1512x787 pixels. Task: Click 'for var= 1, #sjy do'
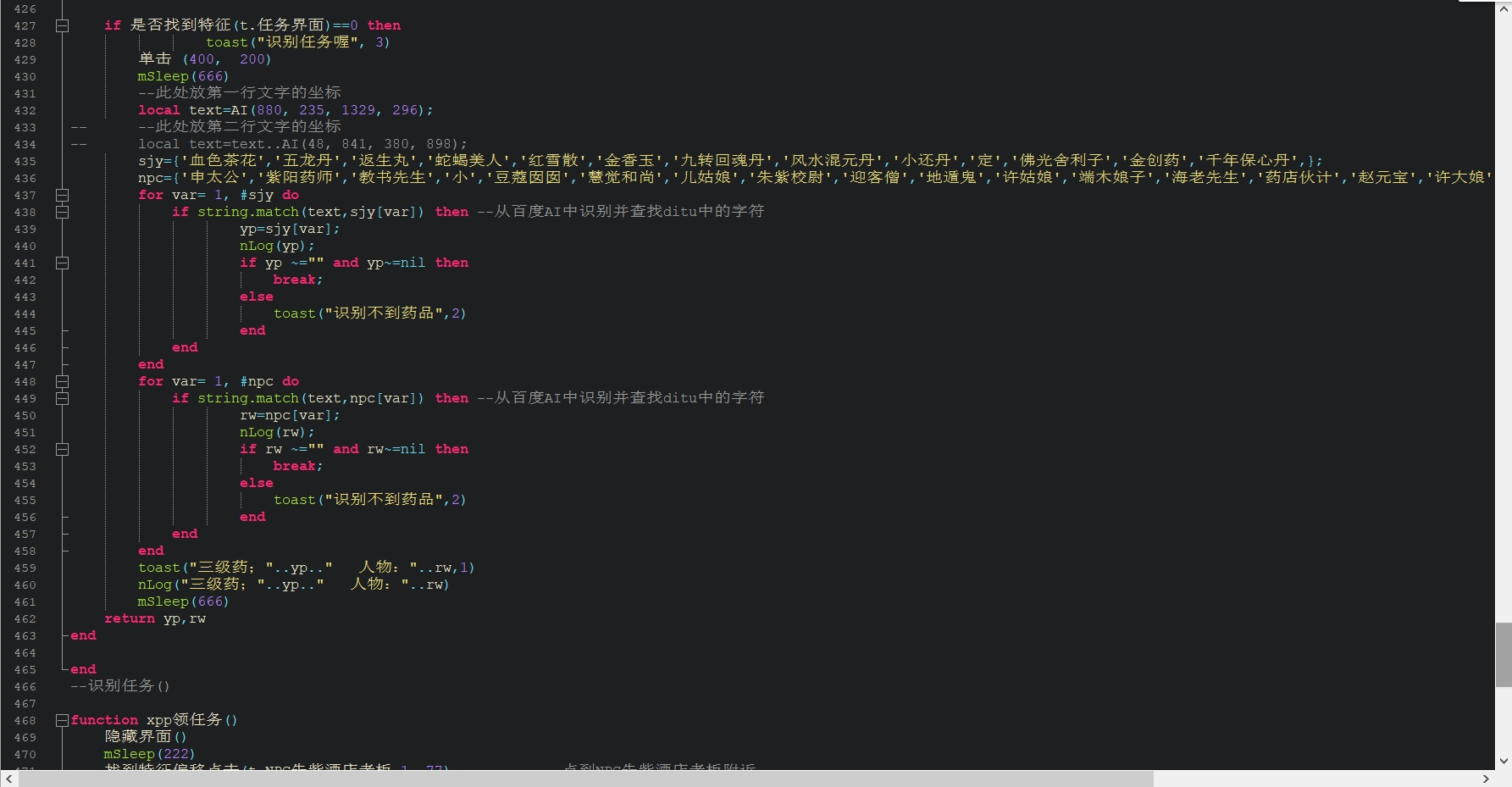coord(219,195)
